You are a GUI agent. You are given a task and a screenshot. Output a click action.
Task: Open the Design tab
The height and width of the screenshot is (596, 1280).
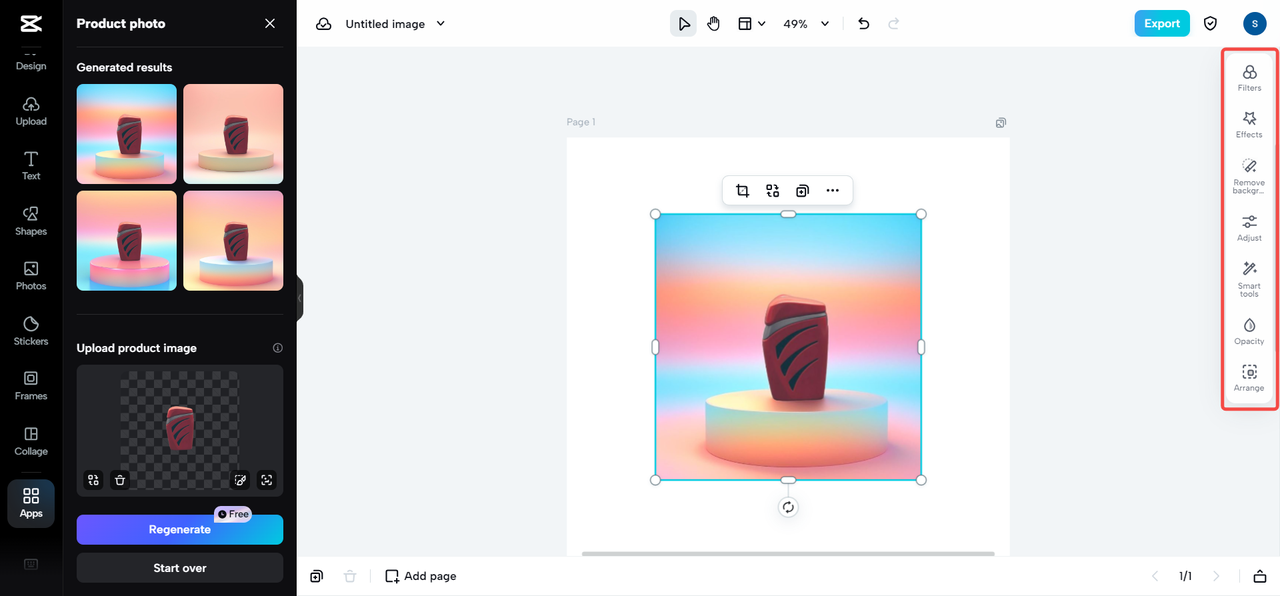31,62
